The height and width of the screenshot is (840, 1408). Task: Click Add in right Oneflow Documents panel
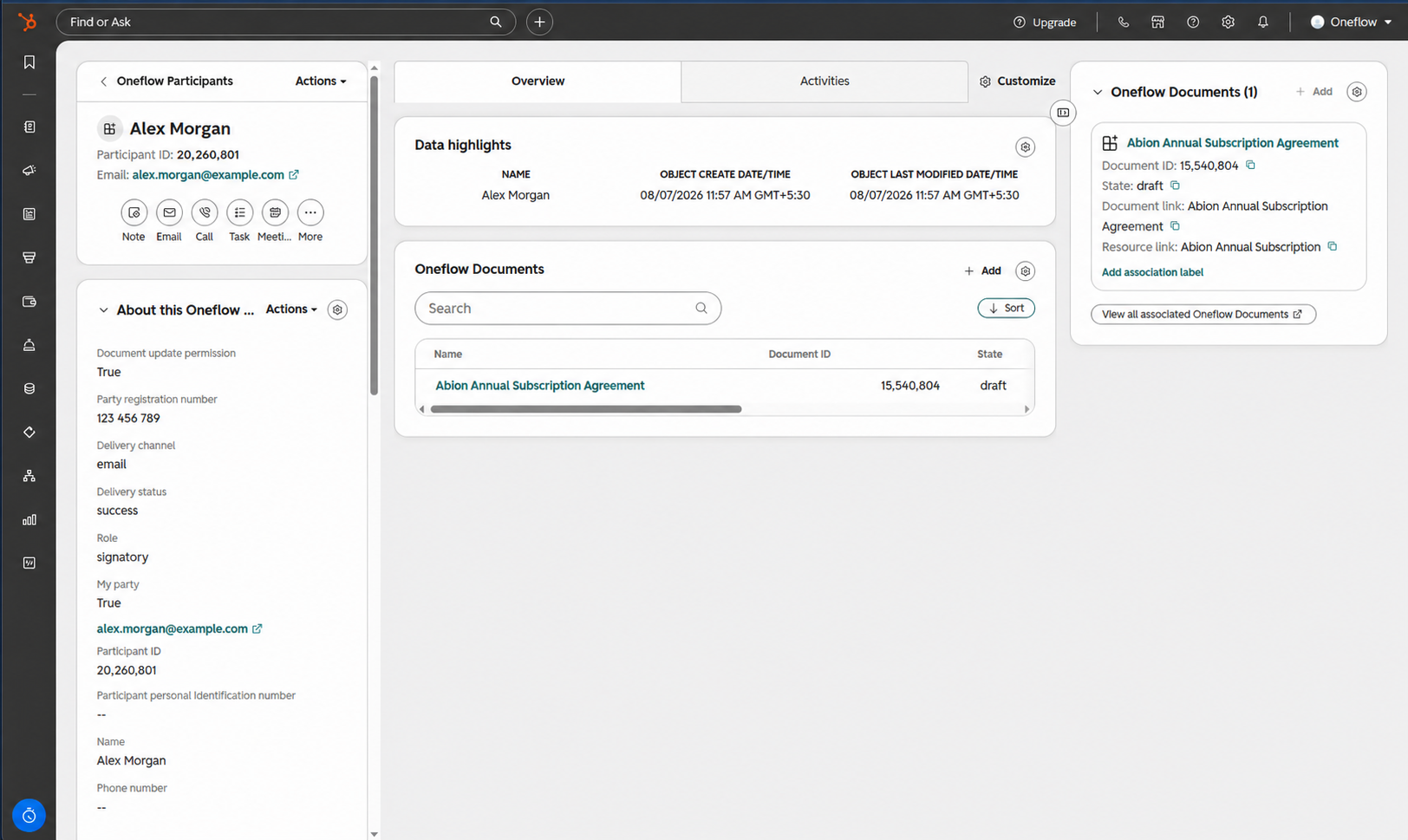1313,92
